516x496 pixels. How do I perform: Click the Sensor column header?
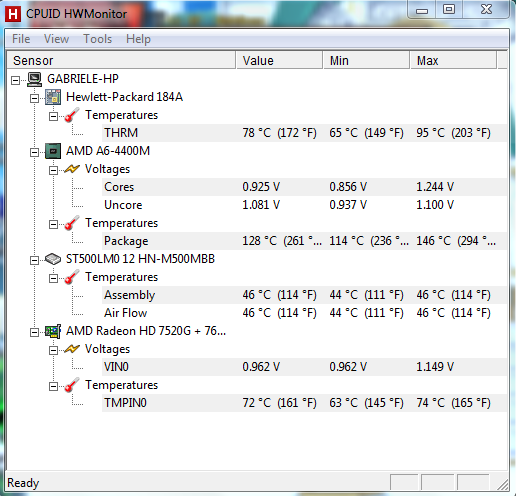[121, 60]
